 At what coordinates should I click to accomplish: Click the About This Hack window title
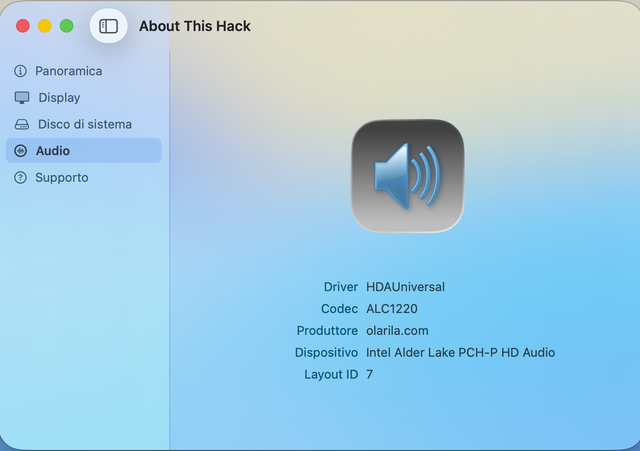point(195,26)
